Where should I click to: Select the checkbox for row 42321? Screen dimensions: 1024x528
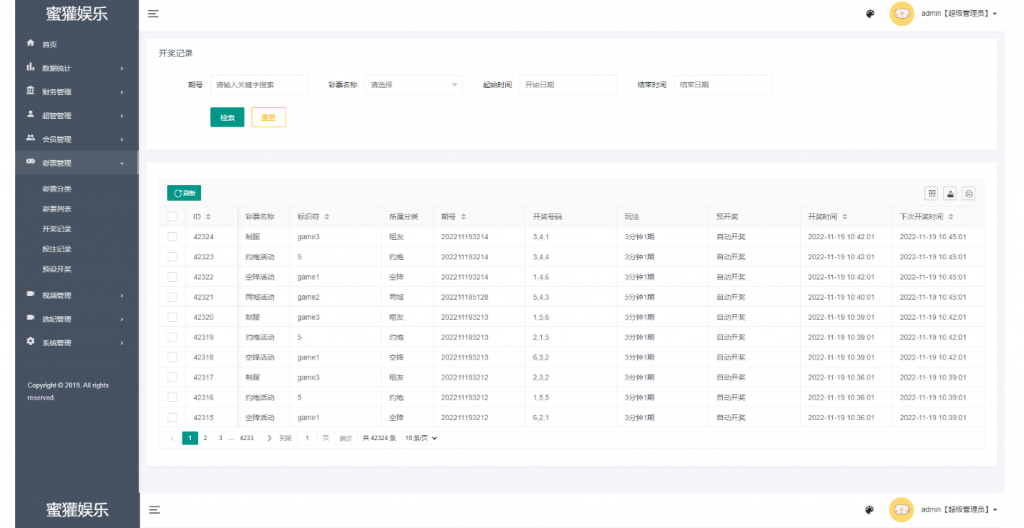click(x=173, y=297)
